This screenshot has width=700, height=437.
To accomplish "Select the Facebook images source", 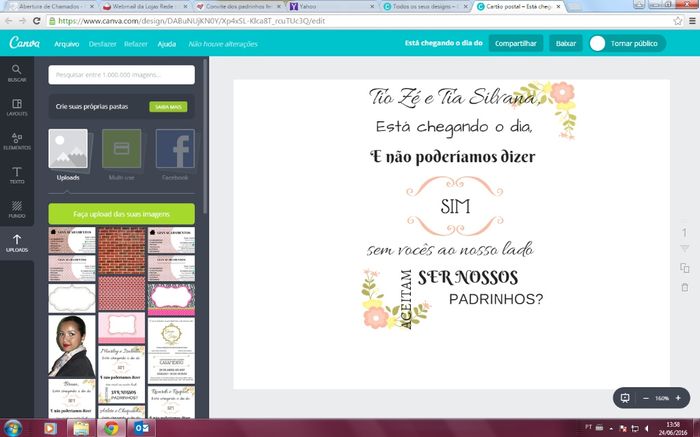I will [x=175, y=154].
